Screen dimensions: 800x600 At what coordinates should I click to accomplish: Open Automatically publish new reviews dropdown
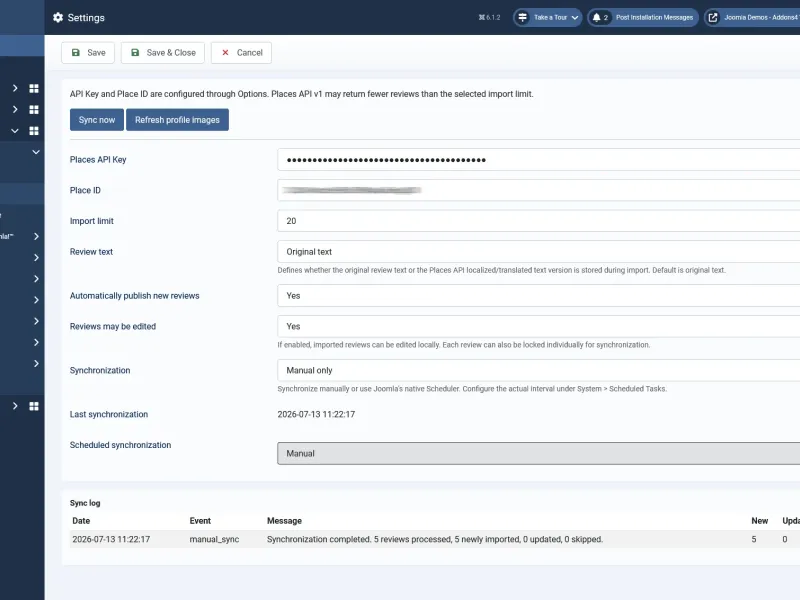click(x=538, y=296)
